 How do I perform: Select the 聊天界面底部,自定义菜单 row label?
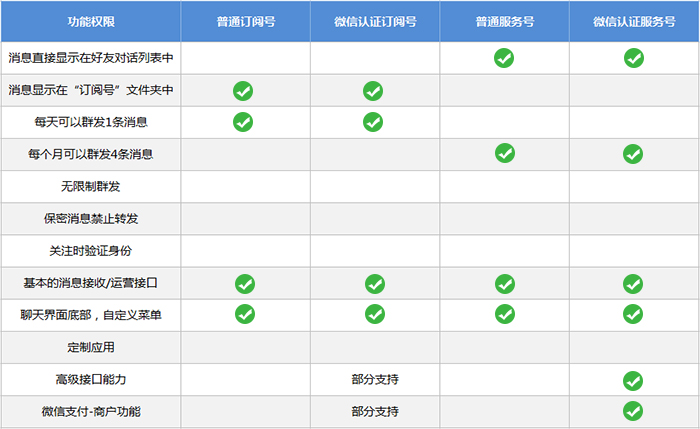click(91, 315)
